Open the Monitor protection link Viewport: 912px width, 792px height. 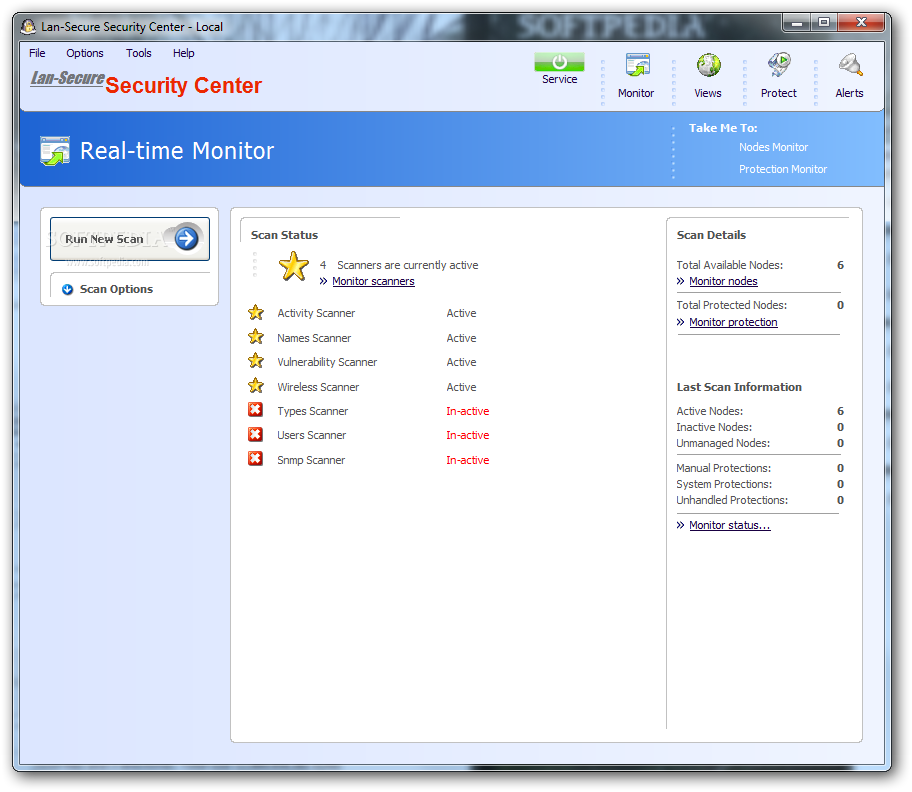pyautogui.click(x=733, y=322)
